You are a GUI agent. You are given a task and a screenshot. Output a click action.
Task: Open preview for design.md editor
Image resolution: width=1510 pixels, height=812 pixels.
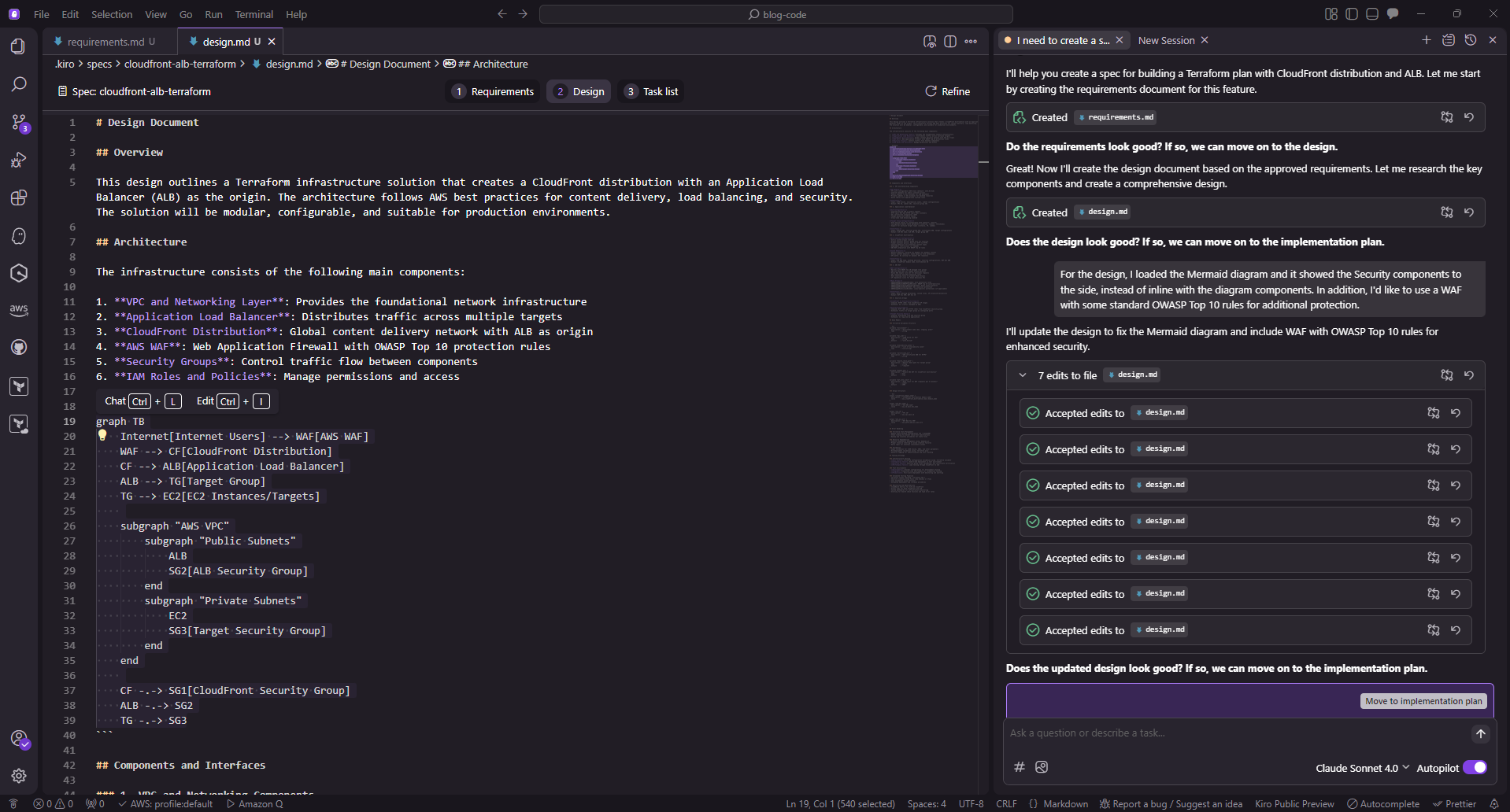click(x=930, y=42)
